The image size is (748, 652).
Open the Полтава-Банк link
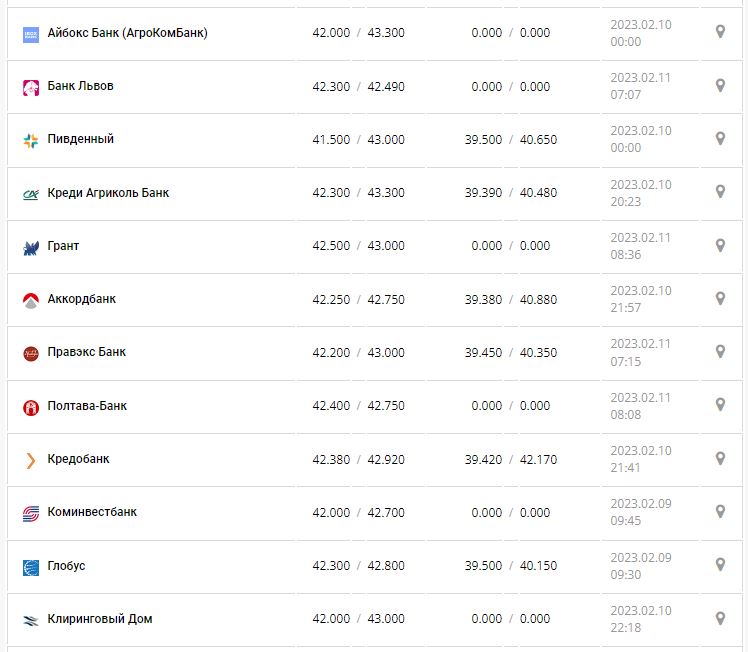(87, 406)
